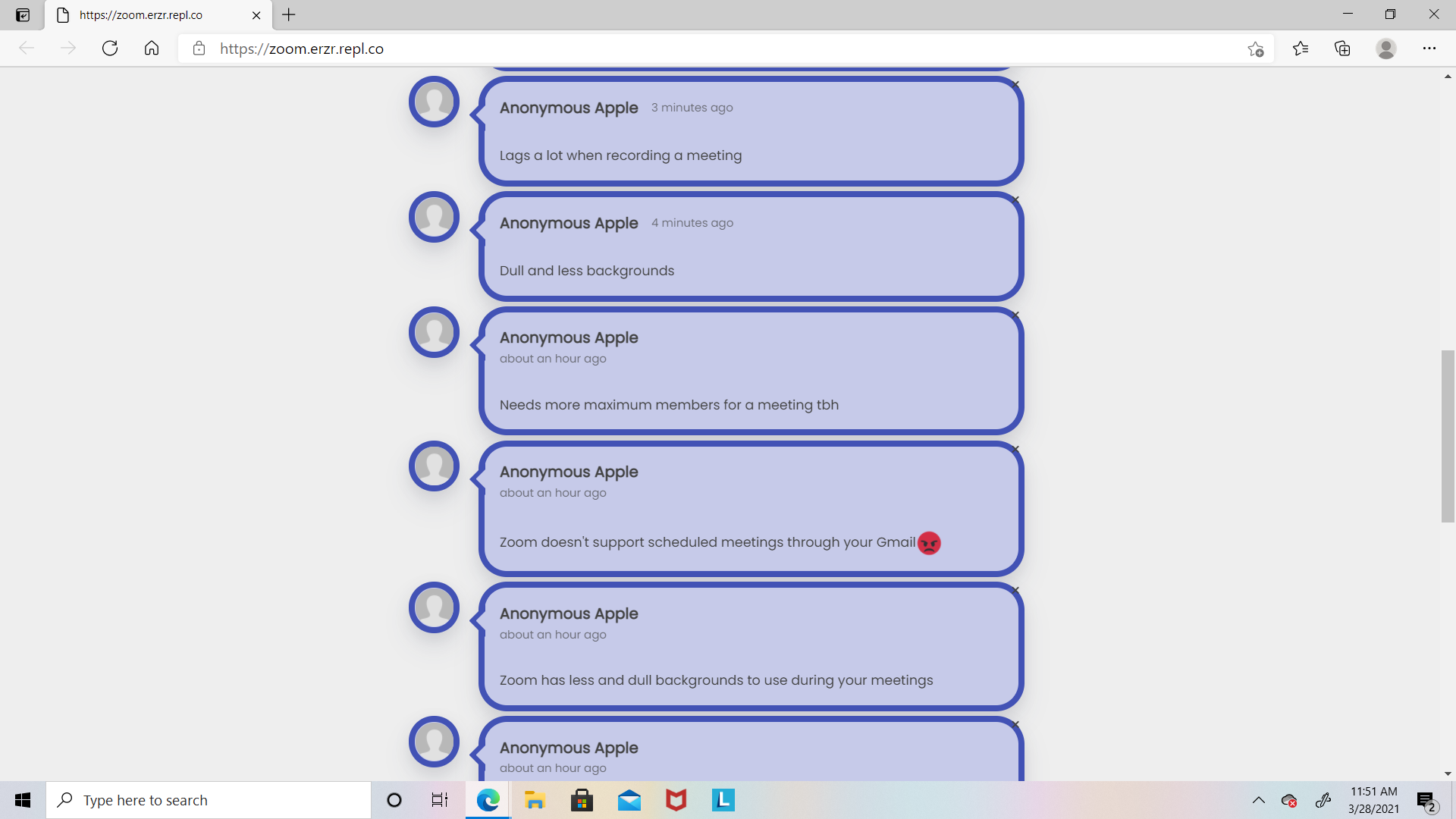1456x819 pixels.
Task: Open the Windows Action Center notifications icon
Action: pos(1426,800)
